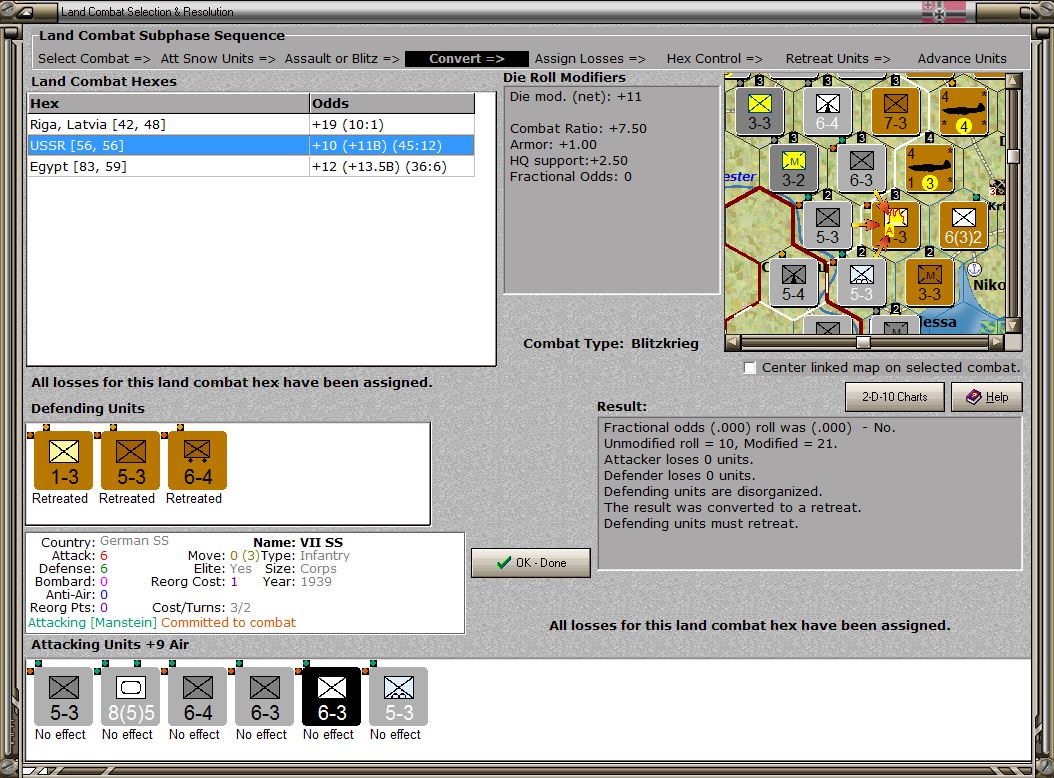The width and height of the screenshot is (1054, 778).
Task: Click the orange 3-3 motorized unit on map
Action: click(x=930, y=282)
